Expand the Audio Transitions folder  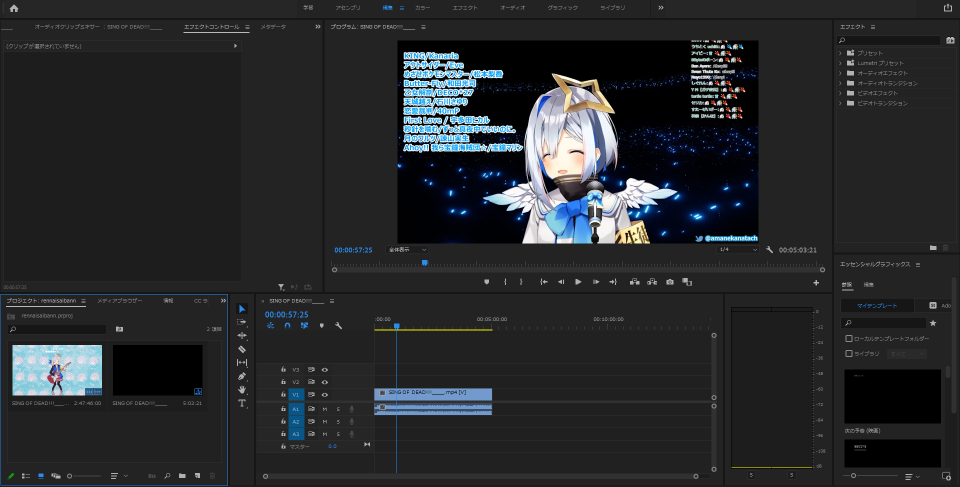pyautogui.click(x=840, y=83)
